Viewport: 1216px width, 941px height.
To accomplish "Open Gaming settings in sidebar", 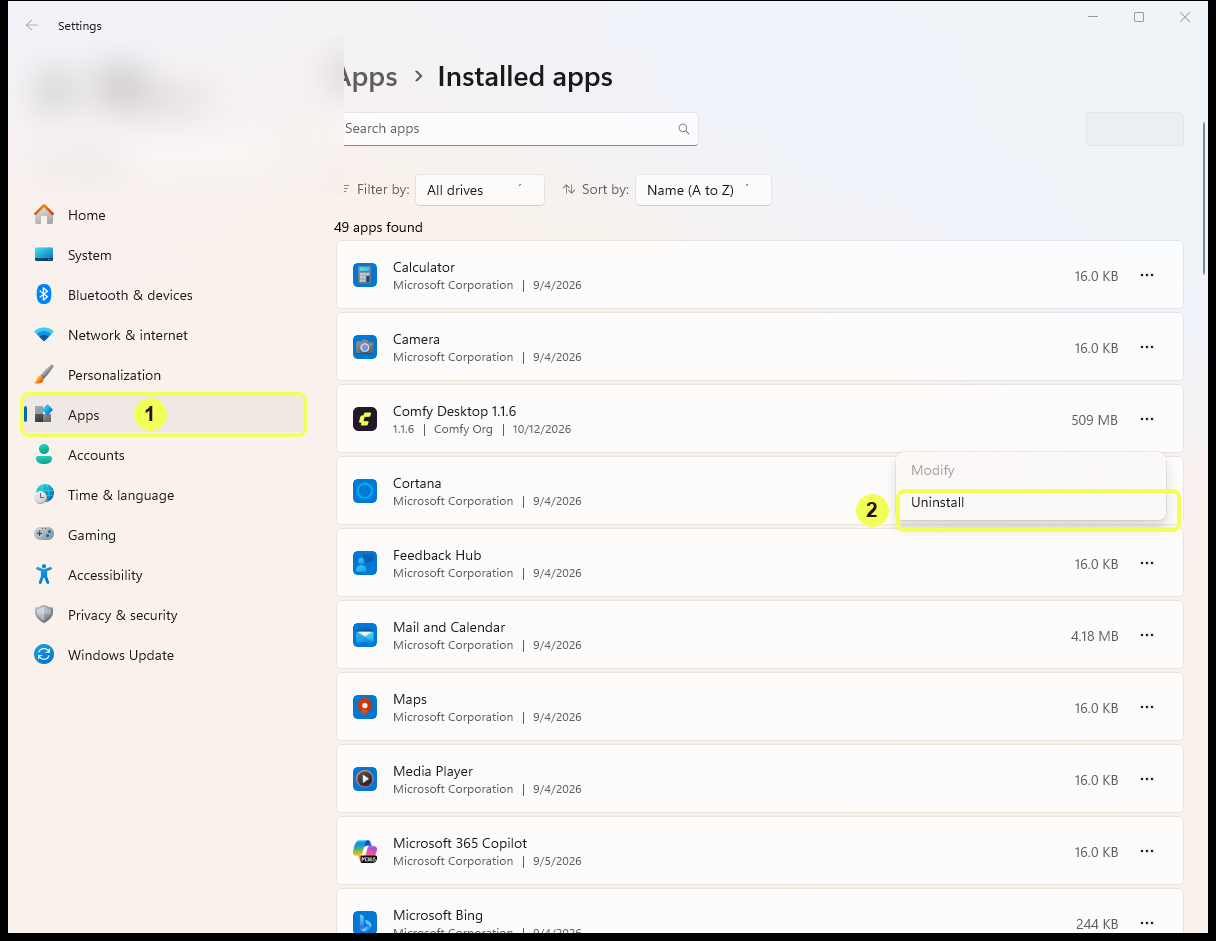I will [x=163, y=535].
